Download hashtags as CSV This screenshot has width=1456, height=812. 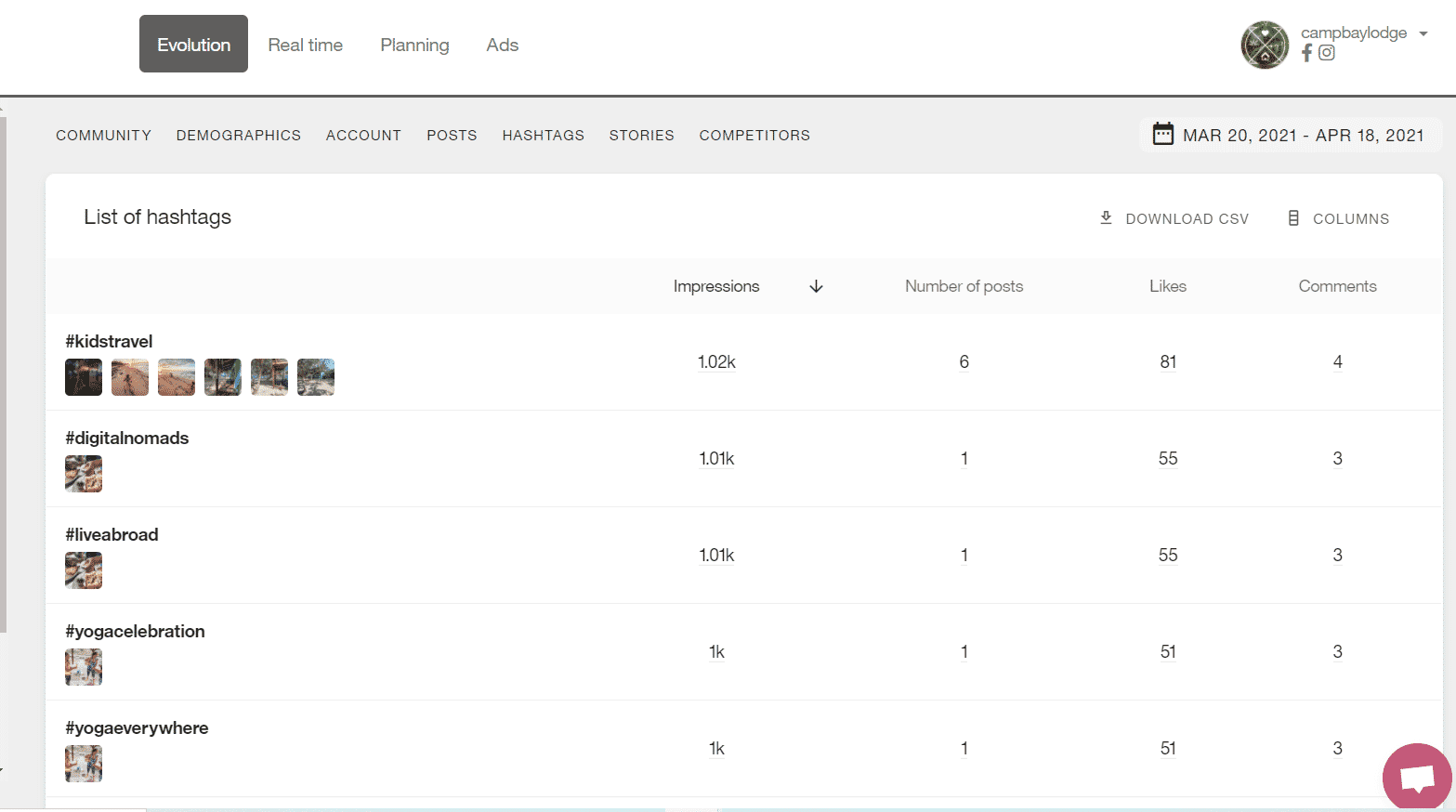point(1174,218)
